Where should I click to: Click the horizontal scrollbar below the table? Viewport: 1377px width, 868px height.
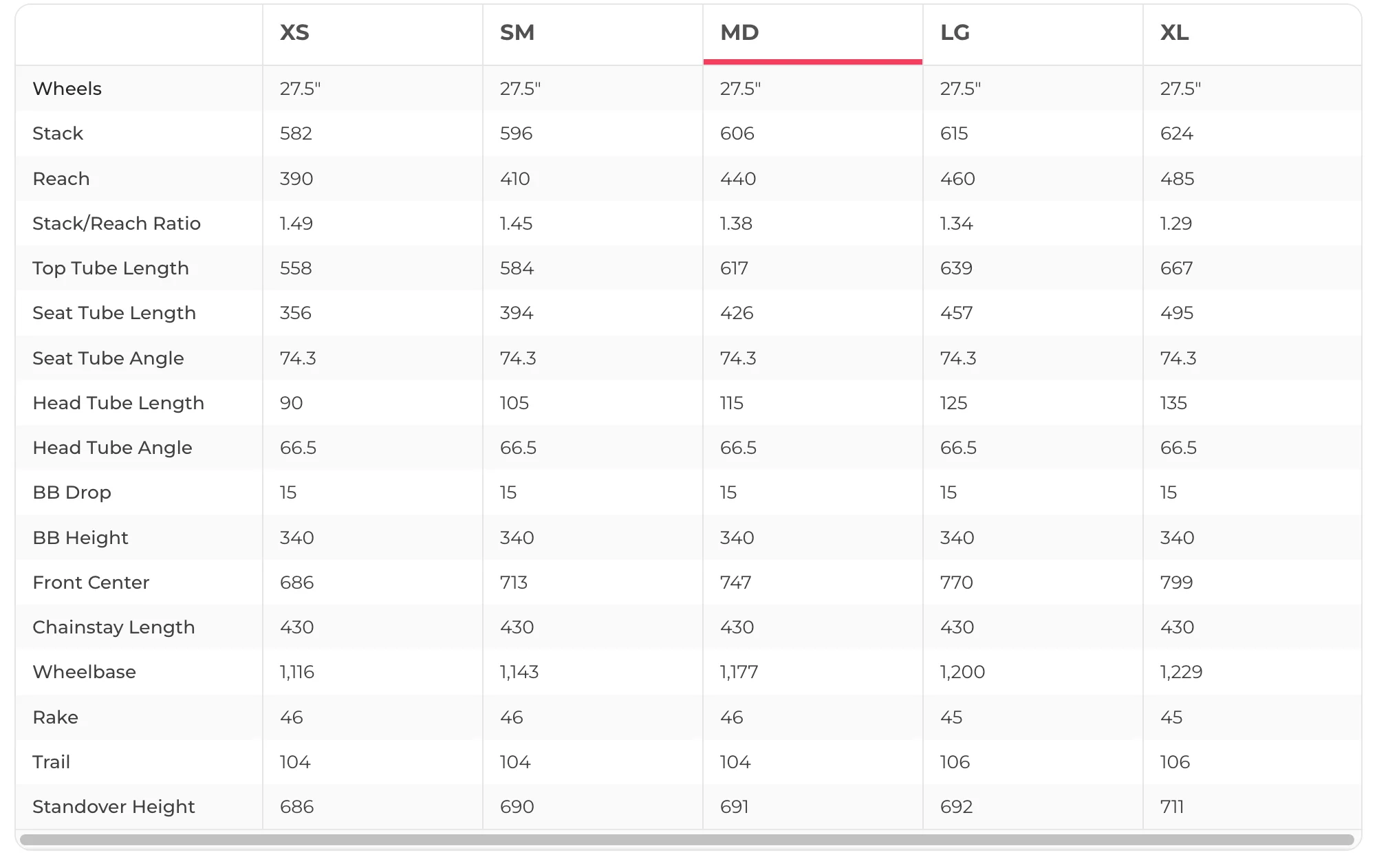(x=686, y=840)
